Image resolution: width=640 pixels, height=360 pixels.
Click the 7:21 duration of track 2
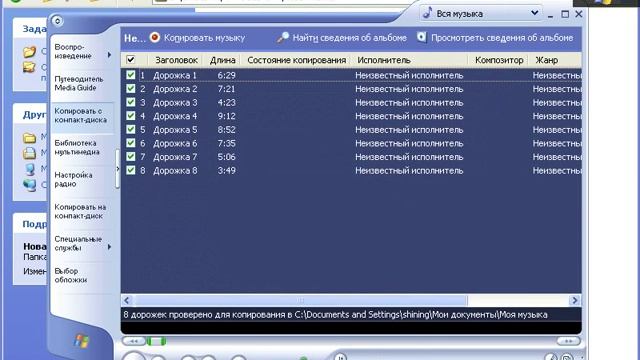(x=227, y=89)
